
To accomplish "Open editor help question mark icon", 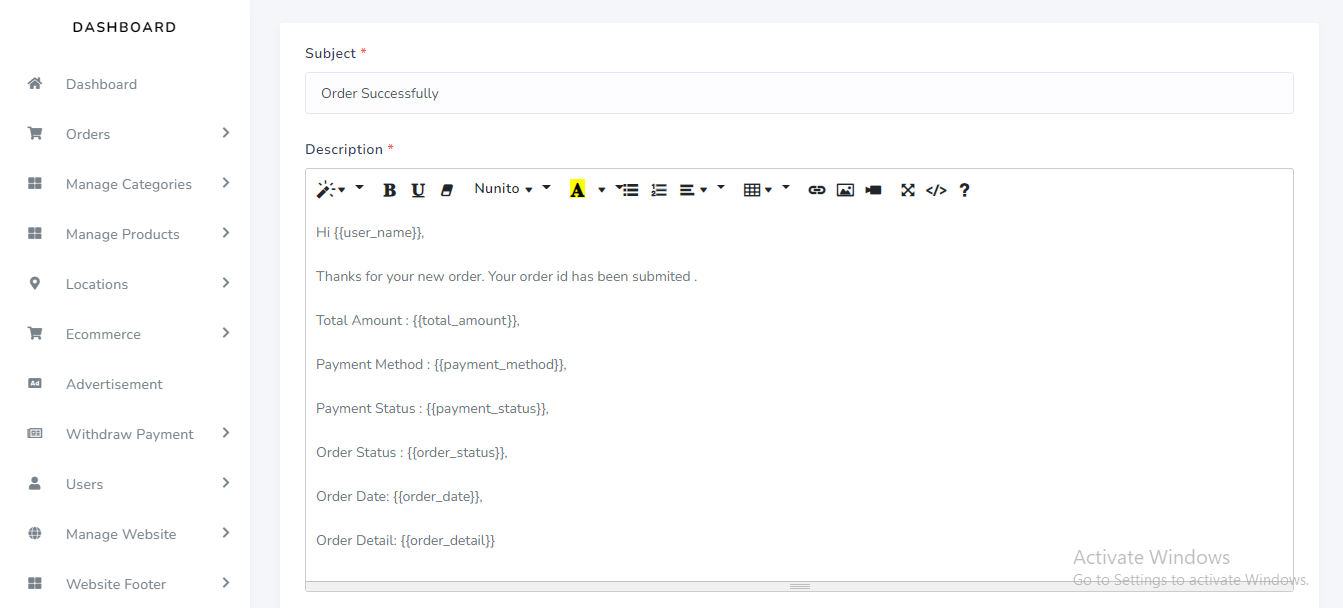I will click(x=964, y=190).
